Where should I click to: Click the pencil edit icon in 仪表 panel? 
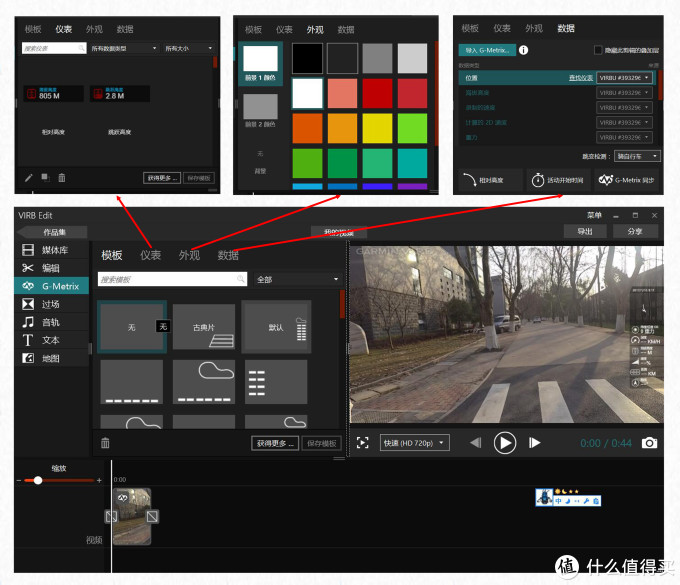(x=29, y=177)
